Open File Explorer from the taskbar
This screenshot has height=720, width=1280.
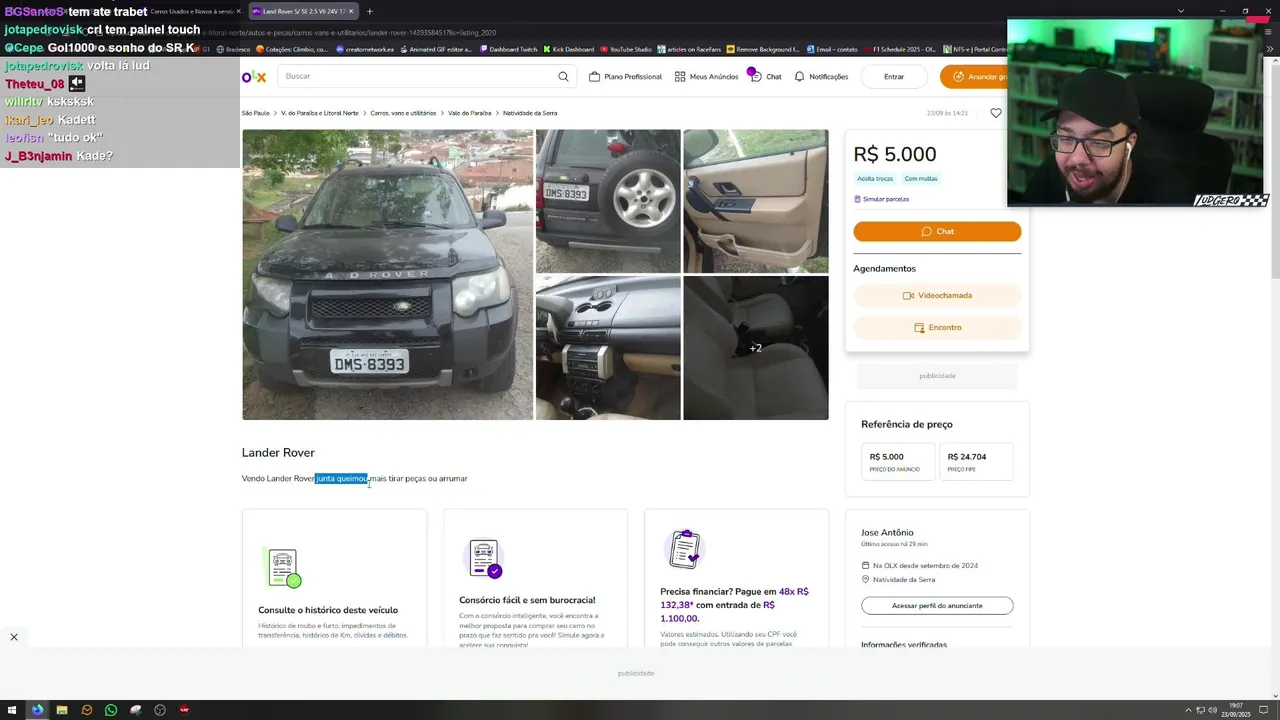tap(62, 710)
